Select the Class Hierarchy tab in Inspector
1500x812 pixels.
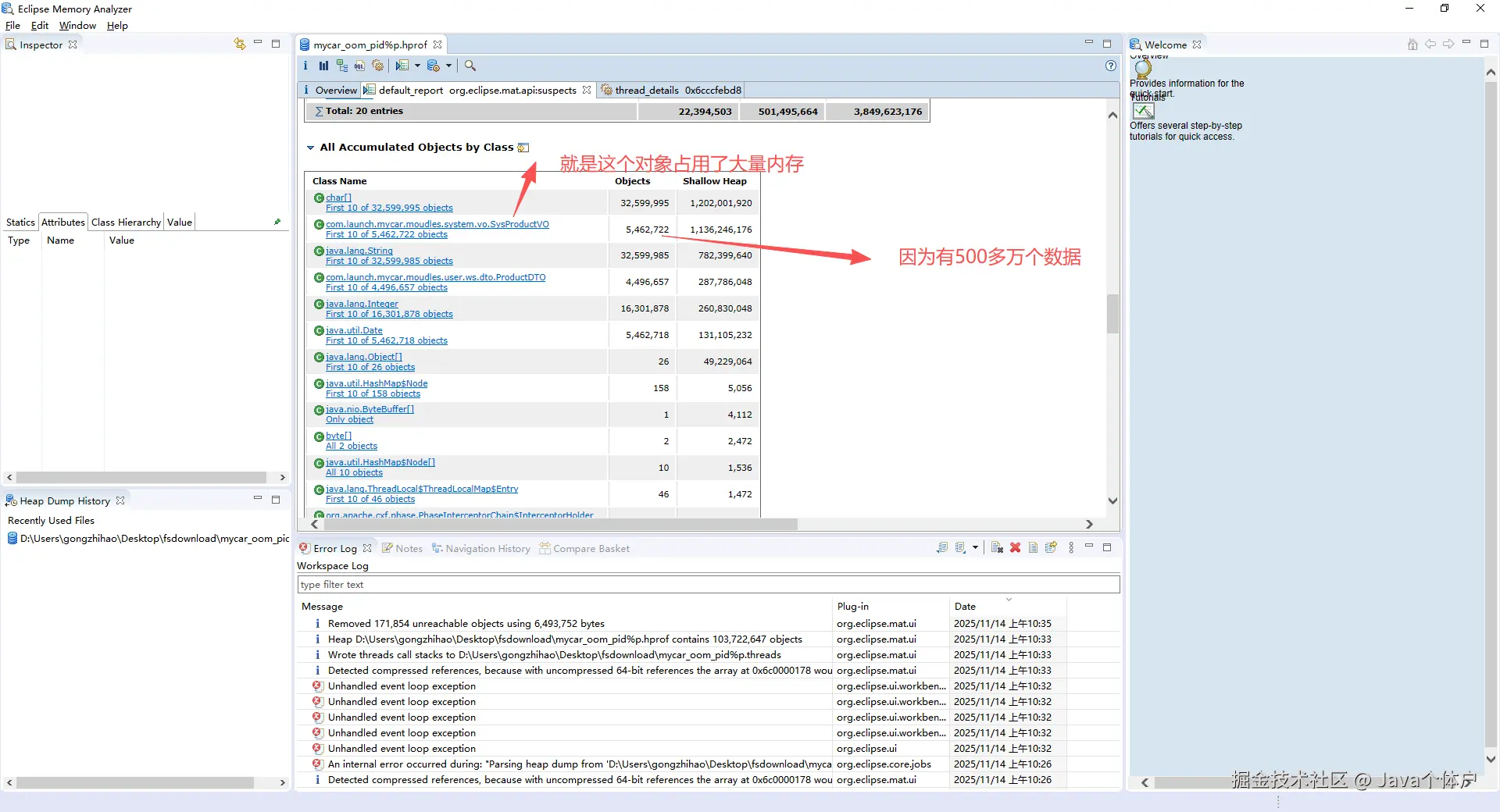point(126,222)
